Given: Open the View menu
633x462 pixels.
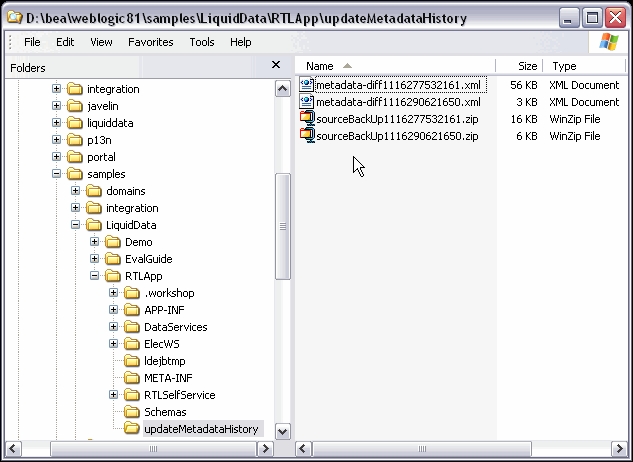Looking at the screenshot, I should (101, 42).
